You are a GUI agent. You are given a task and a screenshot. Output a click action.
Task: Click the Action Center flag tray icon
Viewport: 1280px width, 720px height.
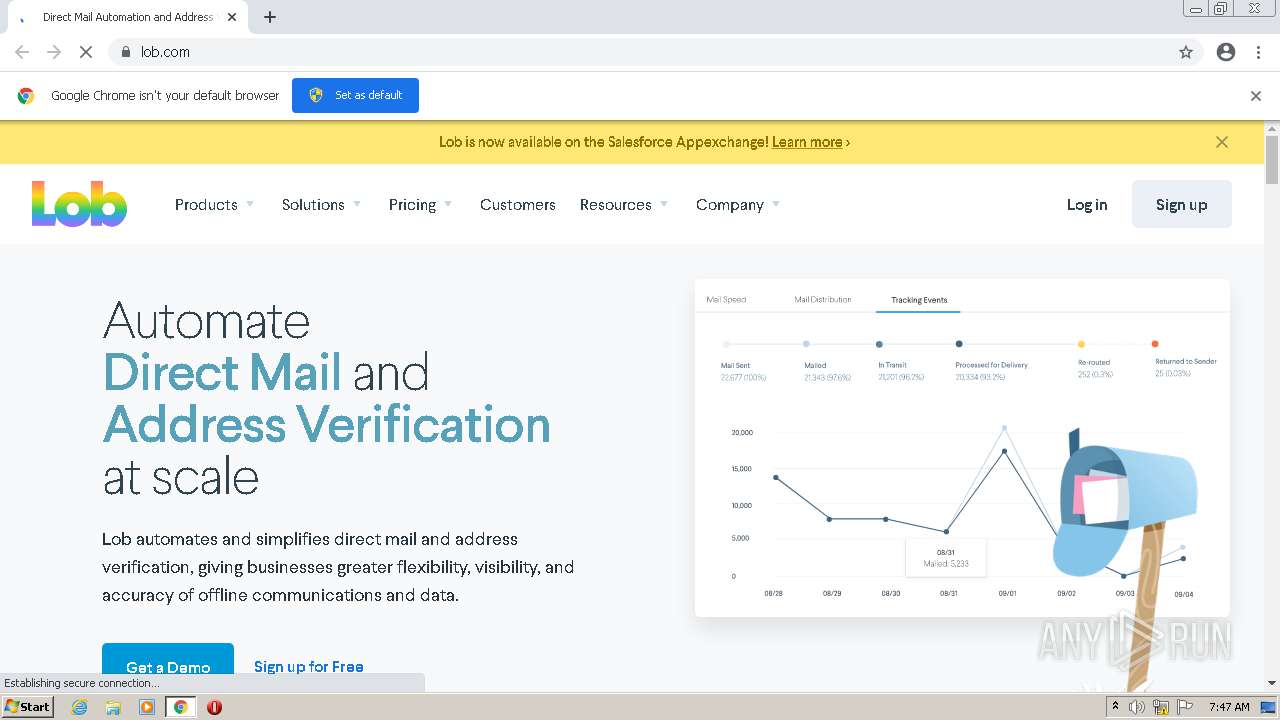(1185, 707)
